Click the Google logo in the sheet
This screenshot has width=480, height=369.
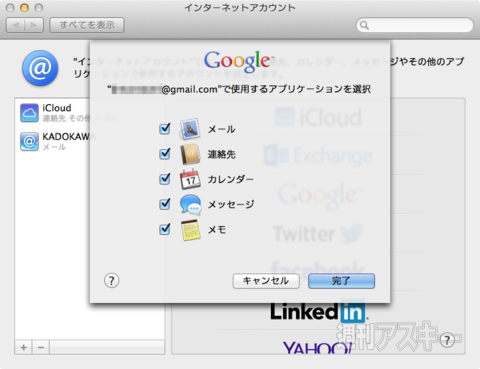pos(238,61)
